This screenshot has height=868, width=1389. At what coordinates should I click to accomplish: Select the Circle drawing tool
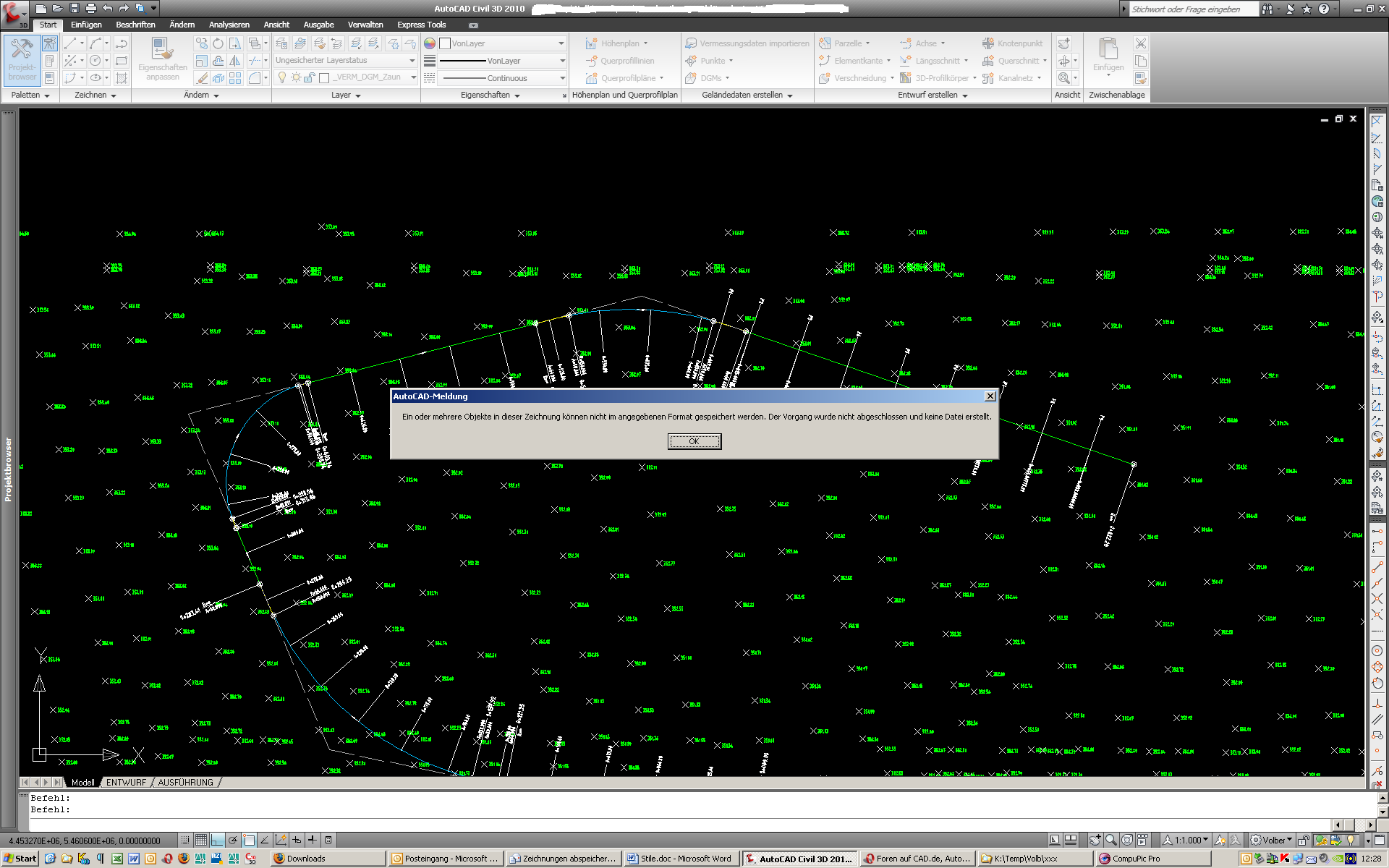95,60
